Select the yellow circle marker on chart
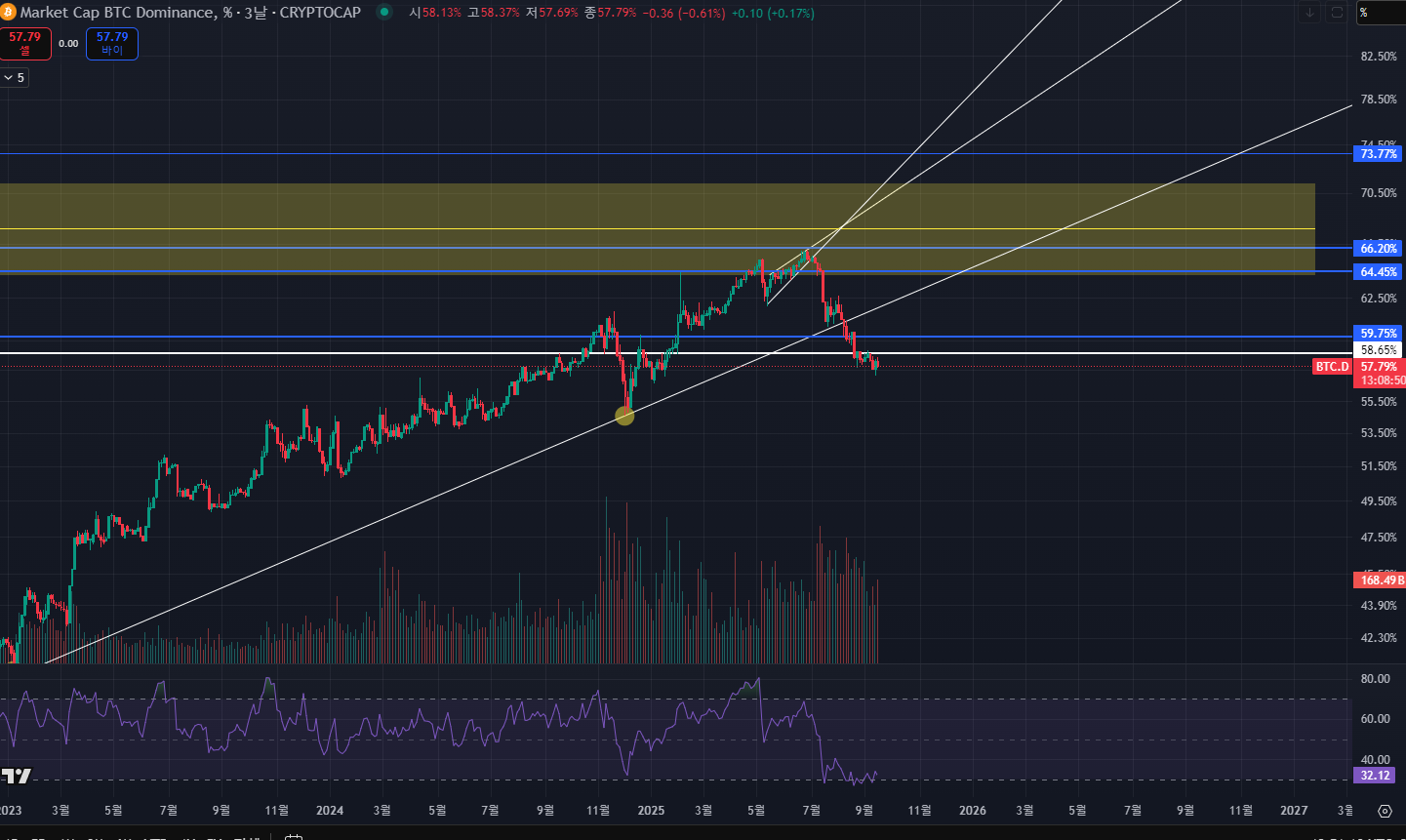This screenshot has height=840, width=1406. 624,416
